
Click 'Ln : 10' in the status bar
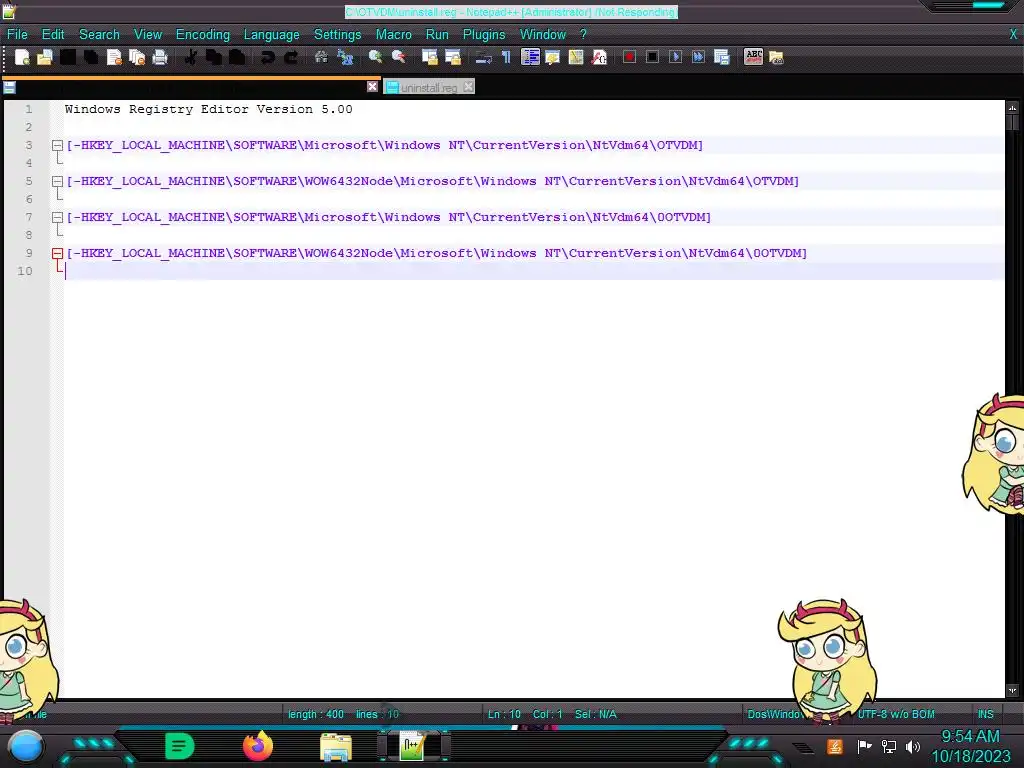pyautogui.click(x=504, y=714)
